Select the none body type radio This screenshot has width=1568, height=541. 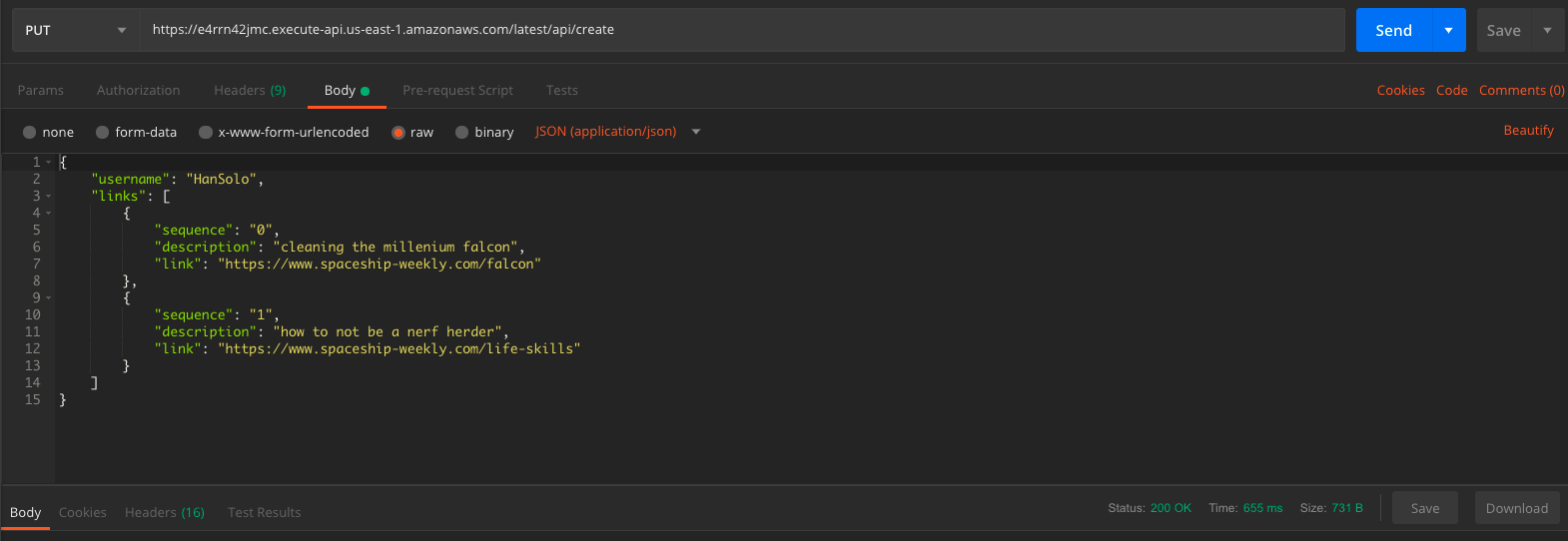(30, 132)
